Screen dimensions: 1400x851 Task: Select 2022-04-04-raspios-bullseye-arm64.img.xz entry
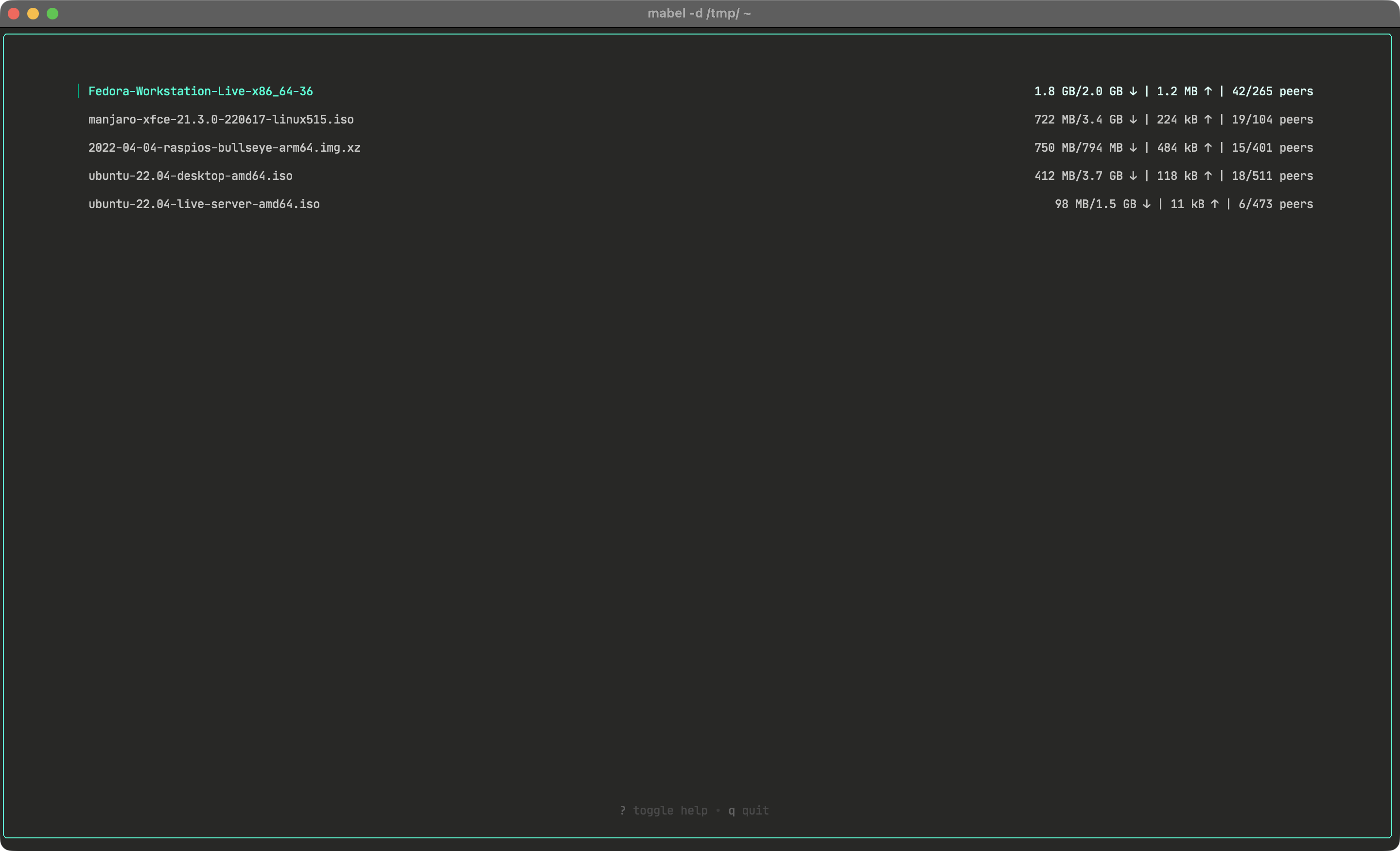pyautogui.click(x=225, y=147)
